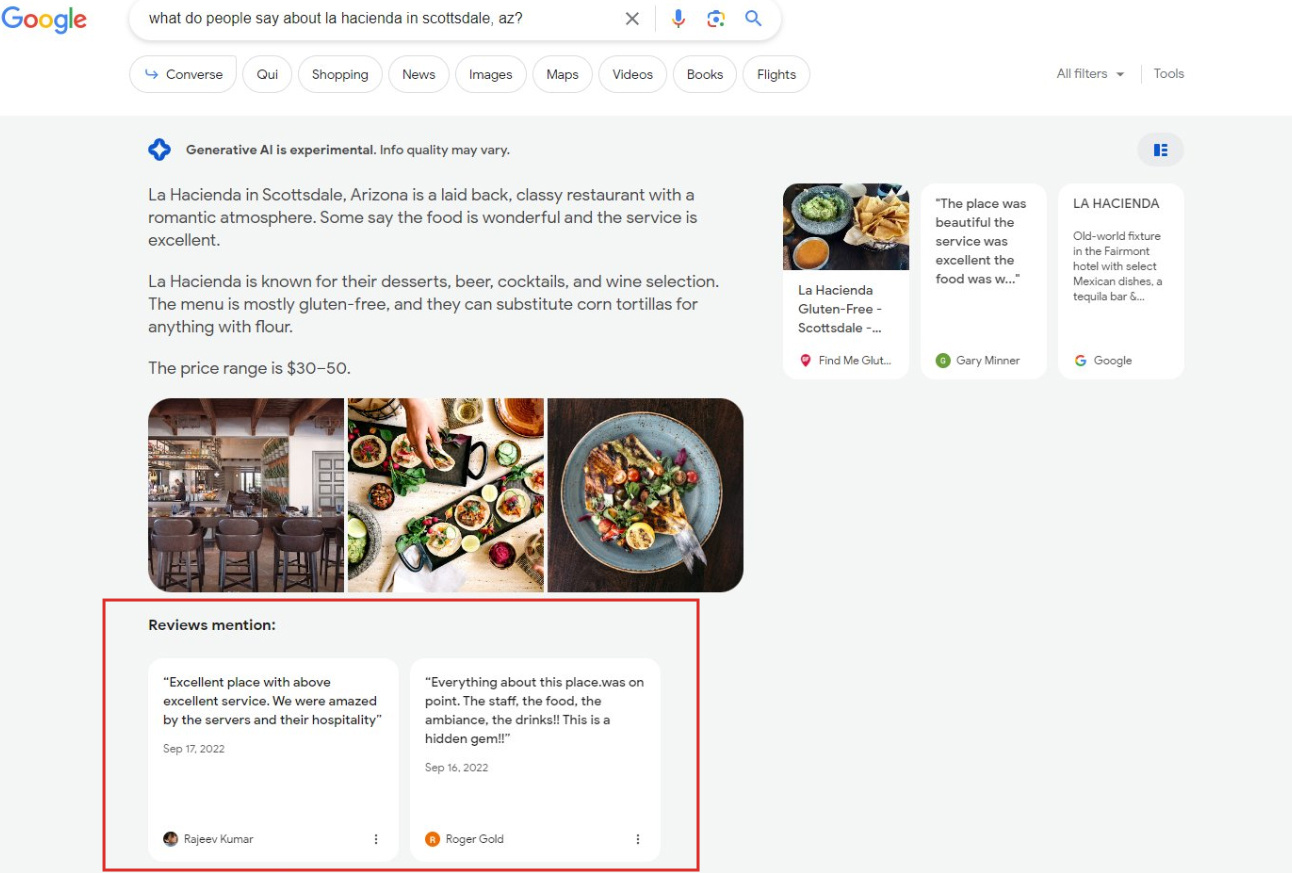Viewport: 1292px width, 873px height.
Task: Open options menu for Rajeev Kumar review
Action: pyautogui.click(x=376, y=839)
